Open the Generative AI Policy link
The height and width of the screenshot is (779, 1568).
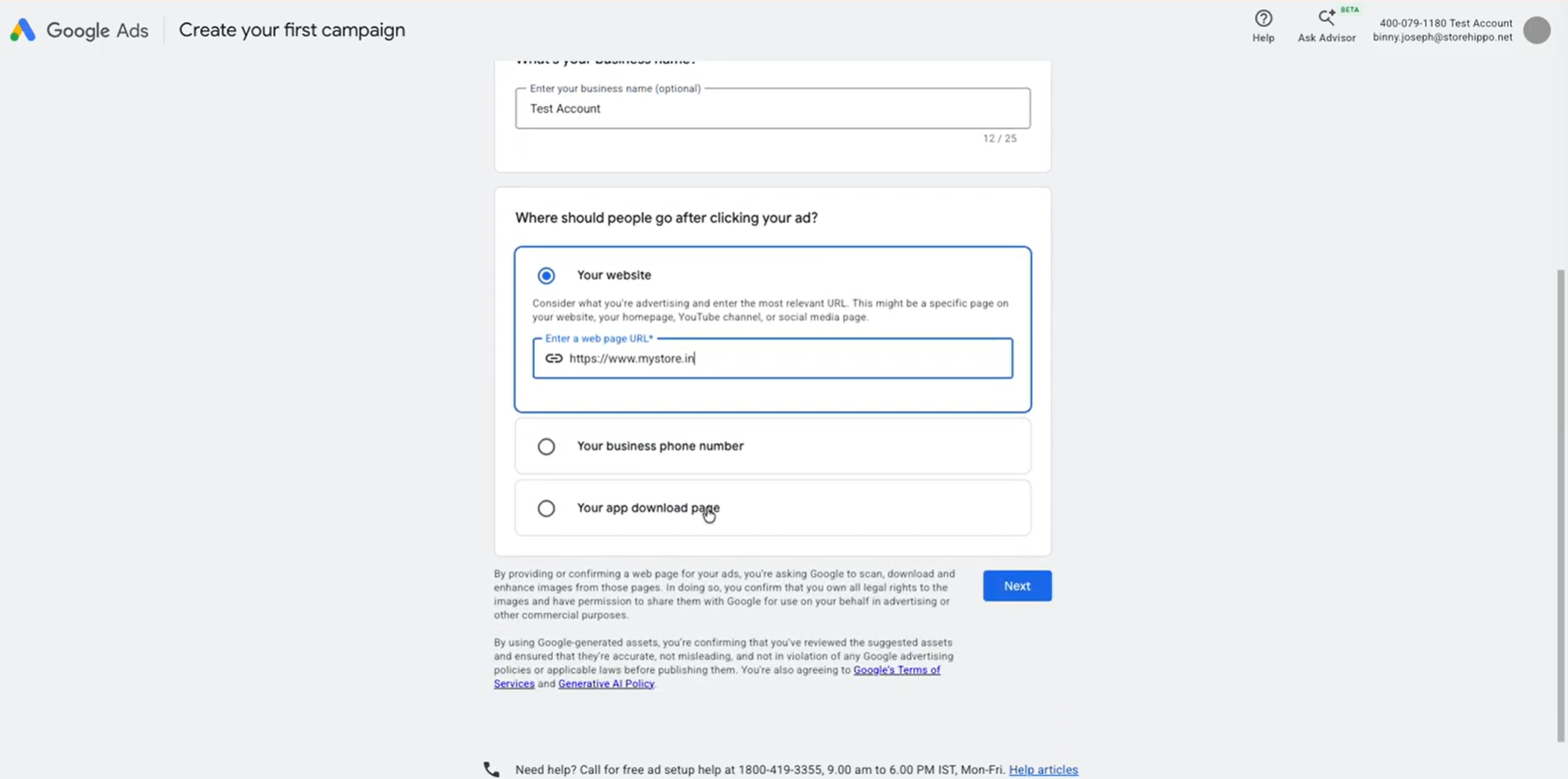(x=607, y=684)
